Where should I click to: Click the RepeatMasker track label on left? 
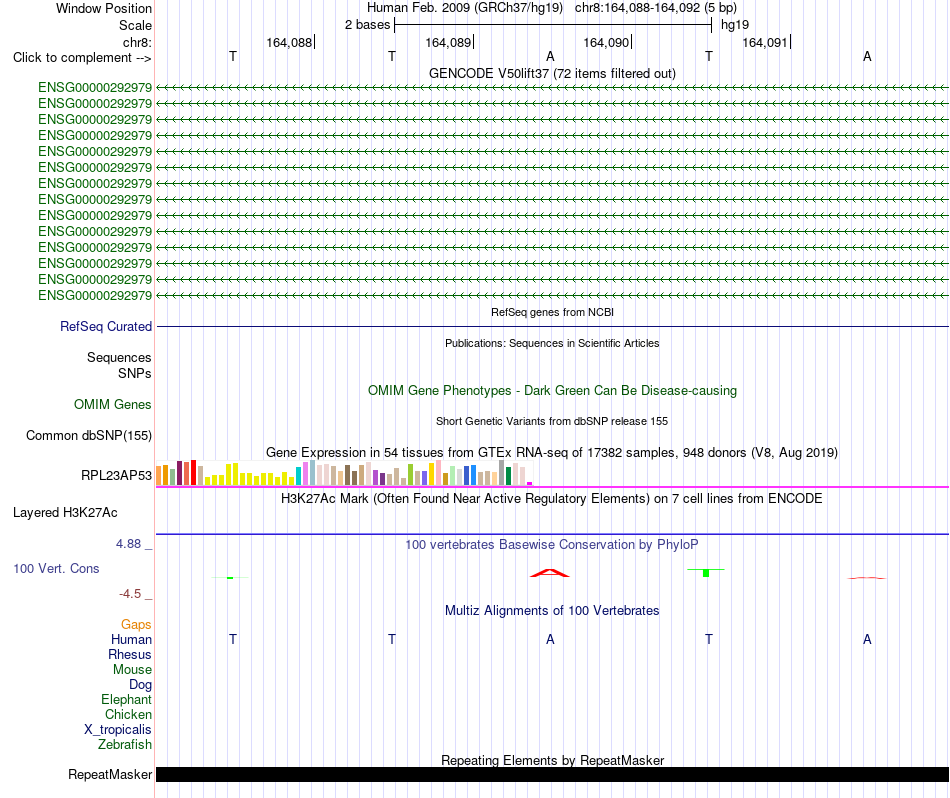[x=110, y=774]
